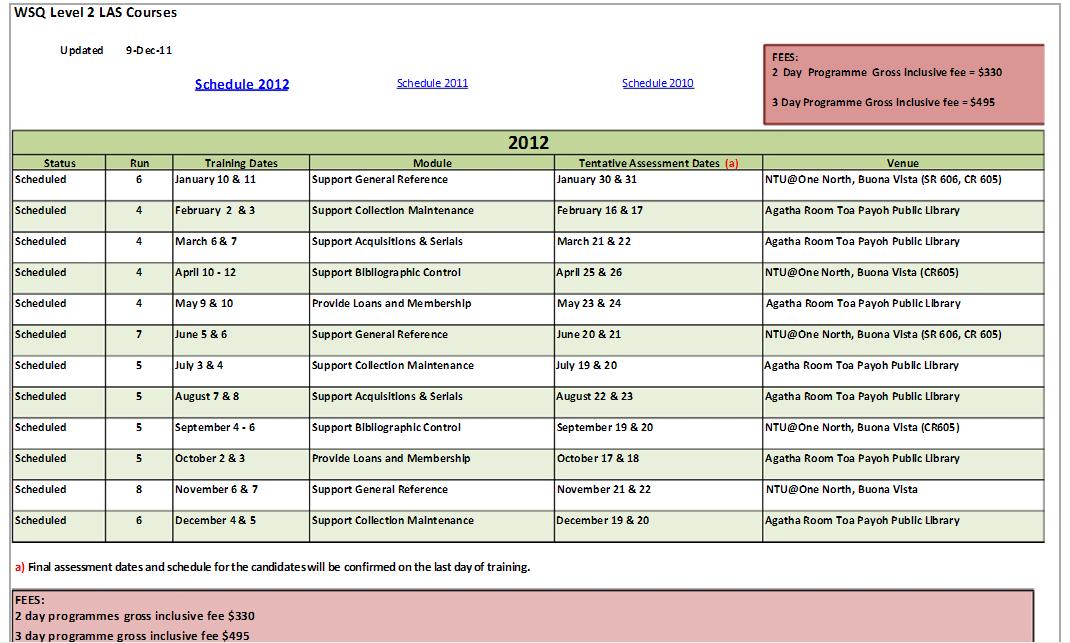Viewport: 1070px width, 643px height.
Task: Open the Schedule 2012 link
Action: click(241, 84)
